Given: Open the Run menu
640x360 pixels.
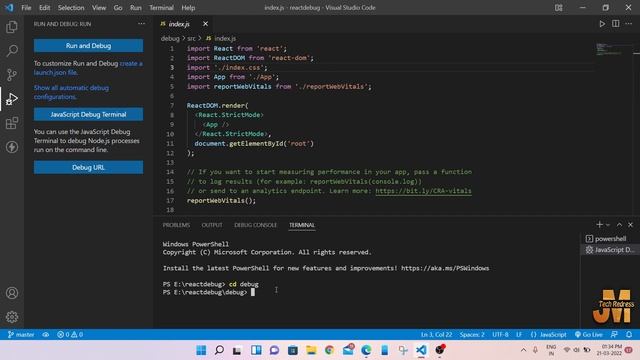Looking at the screenshot, I should [x=136, y=7].
